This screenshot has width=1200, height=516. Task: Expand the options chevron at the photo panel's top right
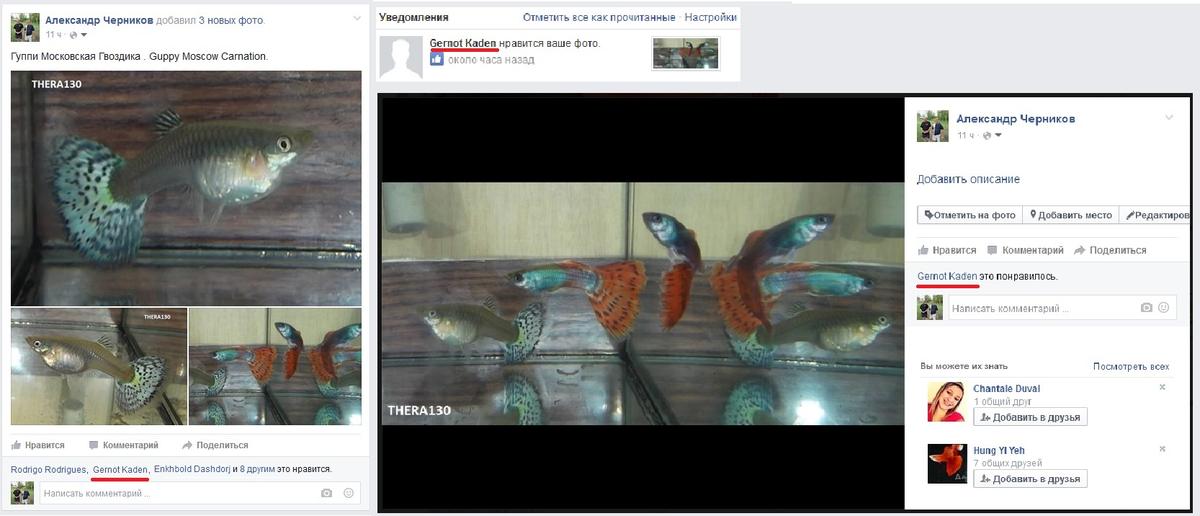(1168, 118)
